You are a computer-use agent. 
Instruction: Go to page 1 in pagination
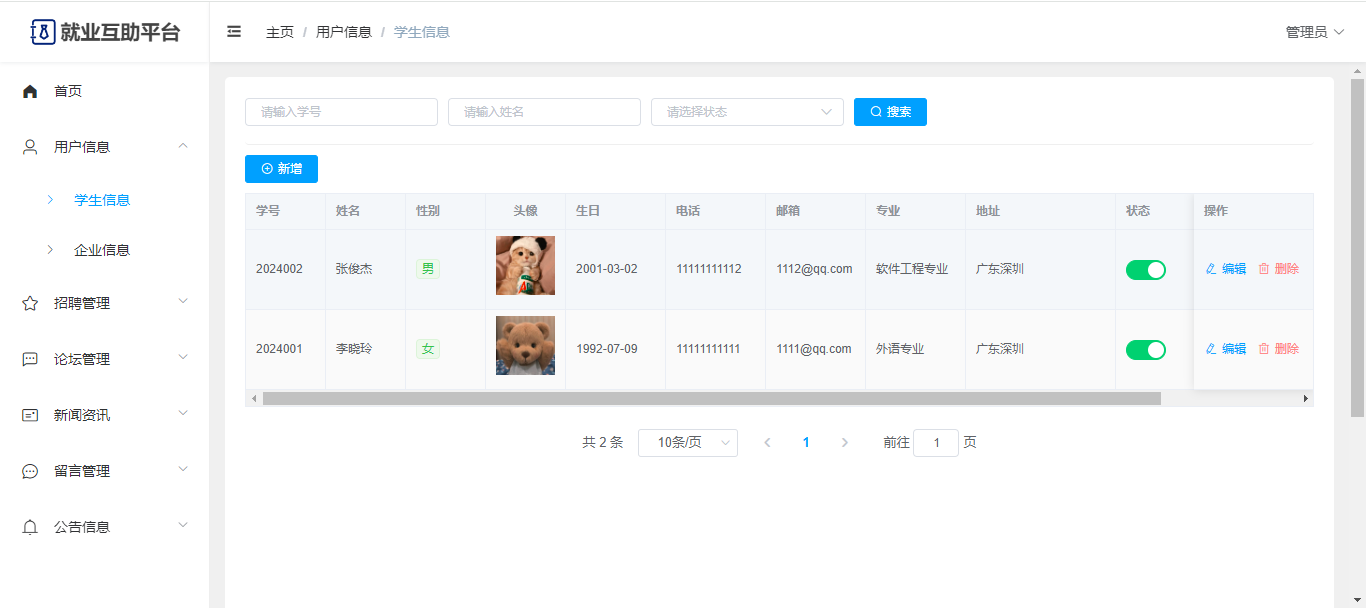point(806,442)
